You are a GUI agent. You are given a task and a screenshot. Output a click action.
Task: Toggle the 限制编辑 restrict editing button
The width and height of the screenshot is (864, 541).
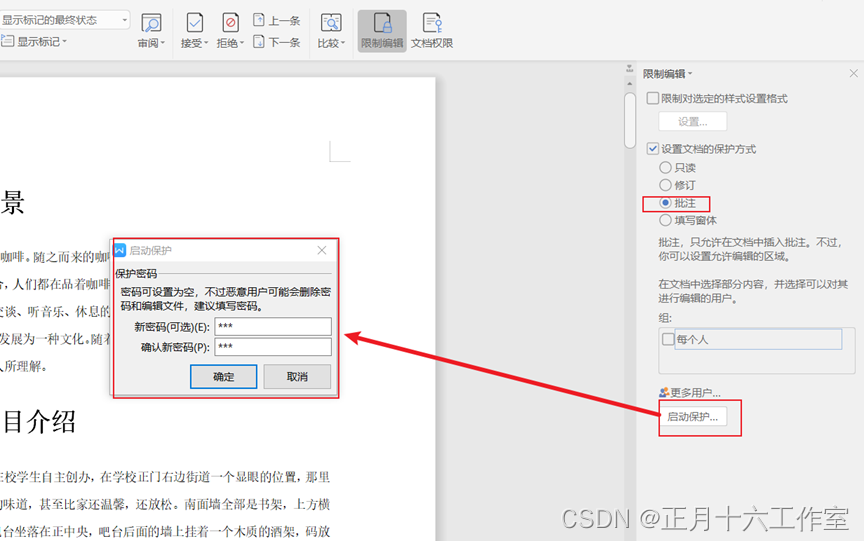[x=382, y=31]
